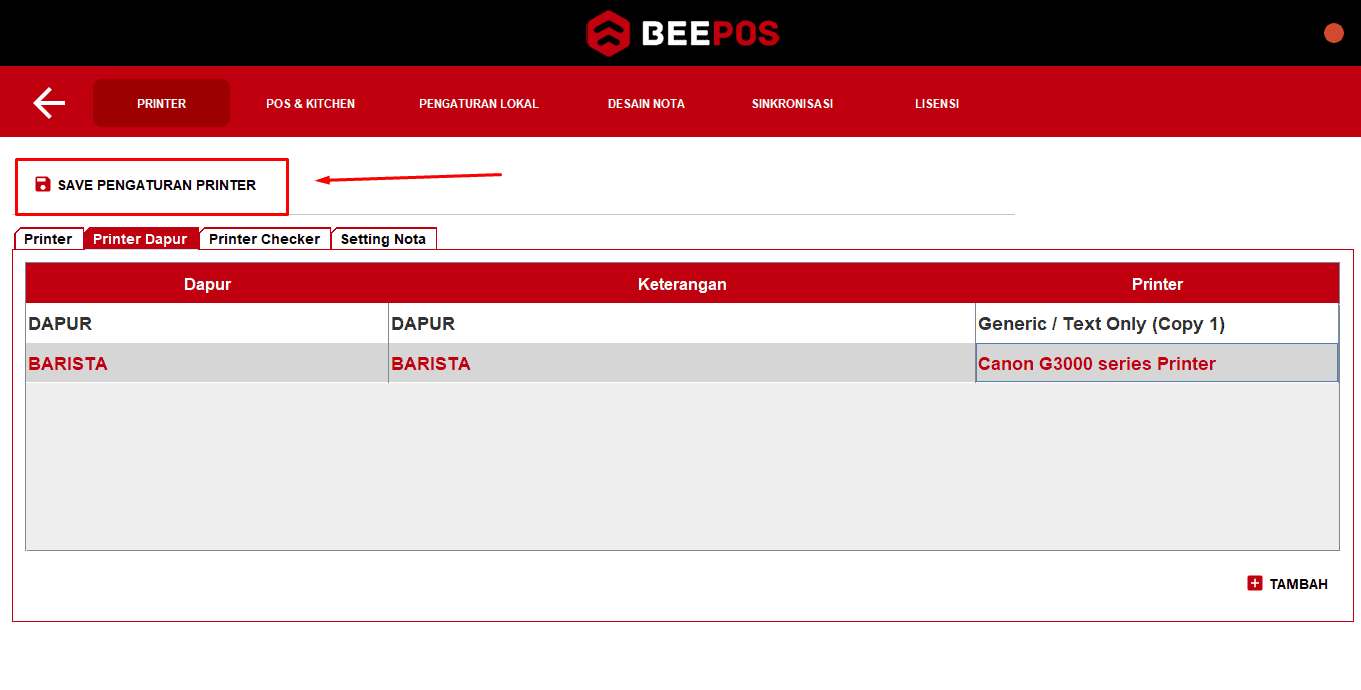Open the Printer menu in navigation bar

pyautogui.click(x=161, y=104)
